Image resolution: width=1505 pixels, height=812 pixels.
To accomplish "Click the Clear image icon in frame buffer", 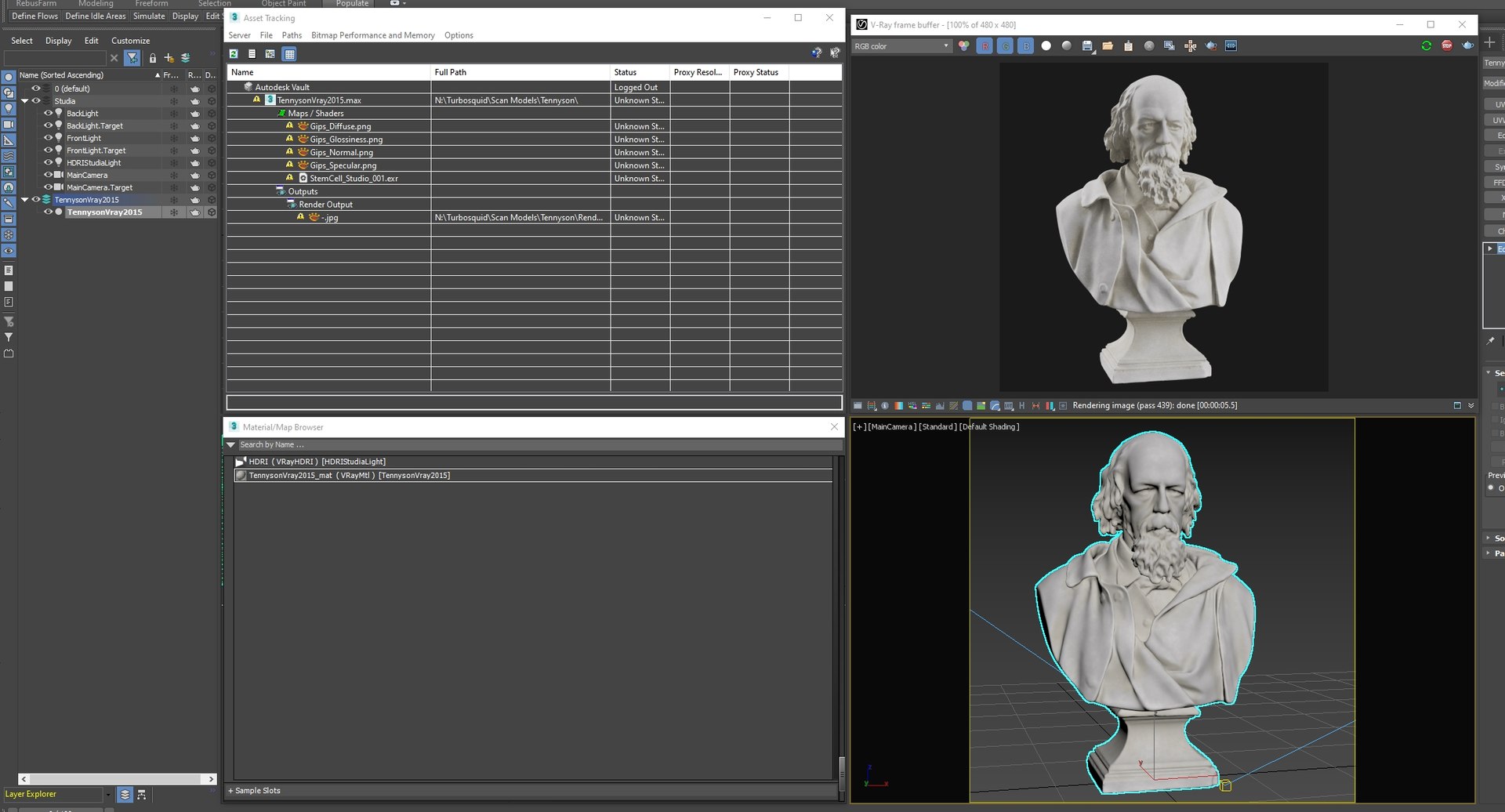I will coord(1149,46).
